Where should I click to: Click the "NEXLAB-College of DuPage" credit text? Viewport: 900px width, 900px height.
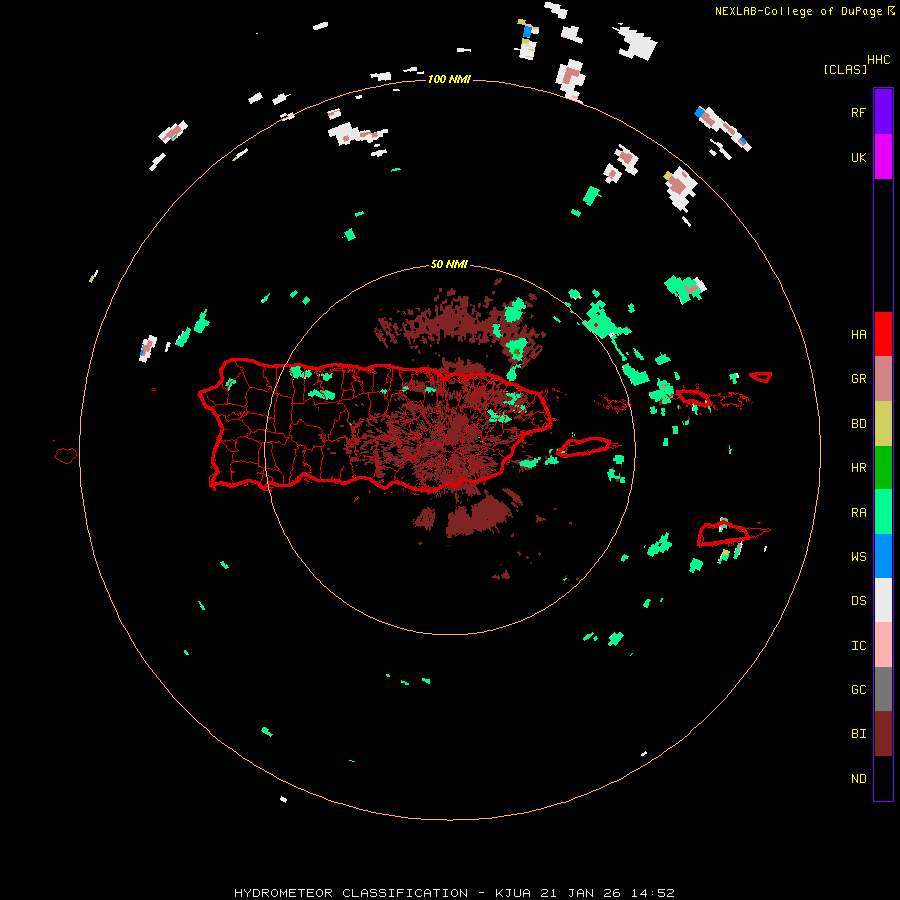click(798, 11)
